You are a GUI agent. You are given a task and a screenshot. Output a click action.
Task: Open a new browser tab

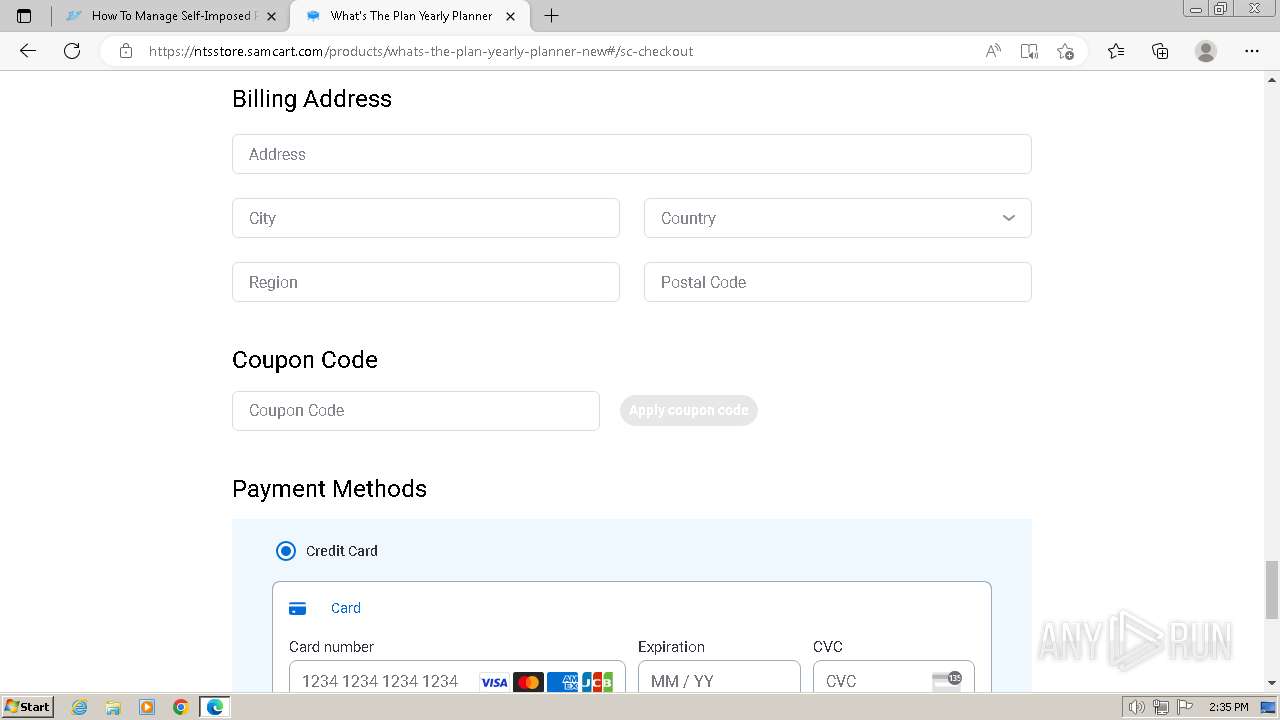pyautogui.click(x=551, y=16)
